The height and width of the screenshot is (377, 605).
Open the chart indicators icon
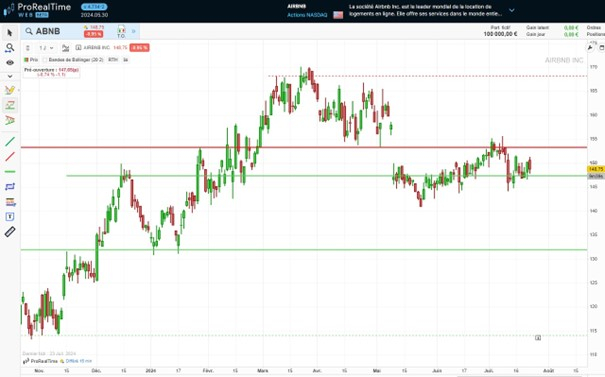point(66,48)
